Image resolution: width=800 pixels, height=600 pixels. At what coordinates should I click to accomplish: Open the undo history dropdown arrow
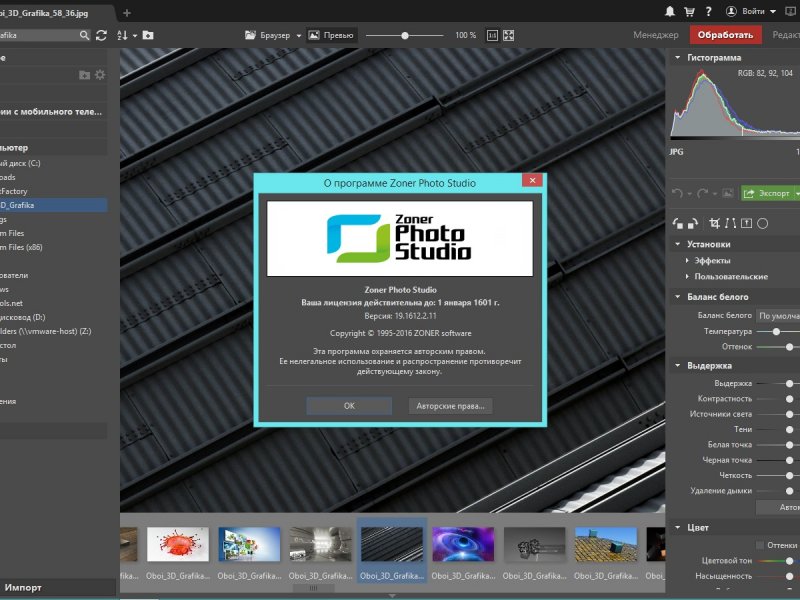pyautogui.click(x=689, y=194)
